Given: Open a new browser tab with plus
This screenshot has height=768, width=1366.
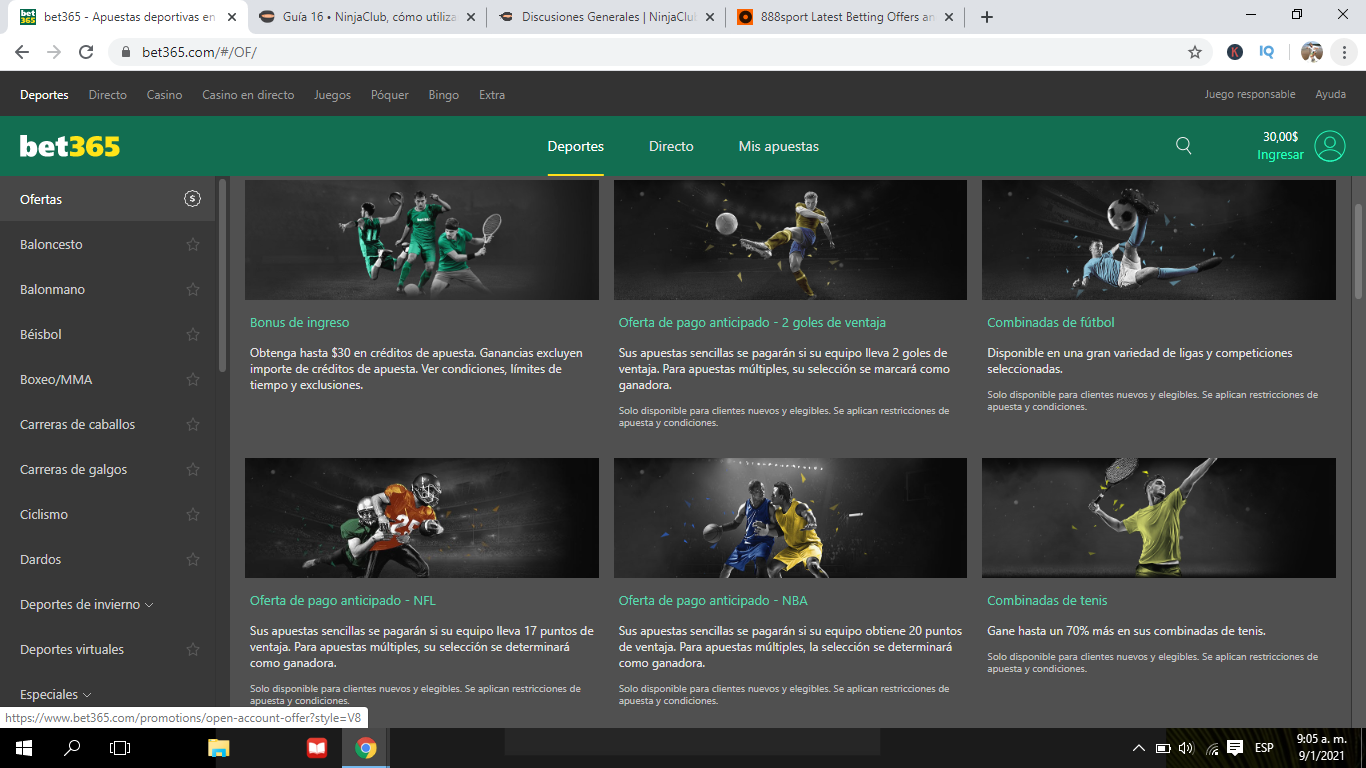Looking at the screenshot, I should [986, 17].
